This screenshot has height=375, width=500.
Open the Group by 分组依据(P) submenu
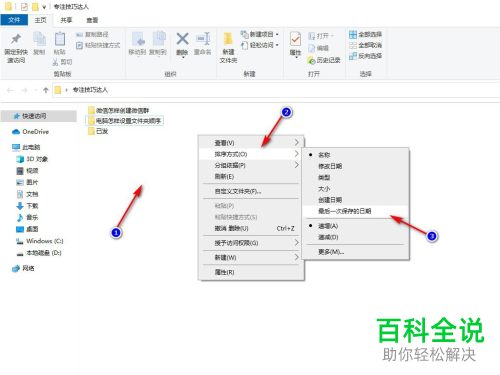[x=251, y=165]
